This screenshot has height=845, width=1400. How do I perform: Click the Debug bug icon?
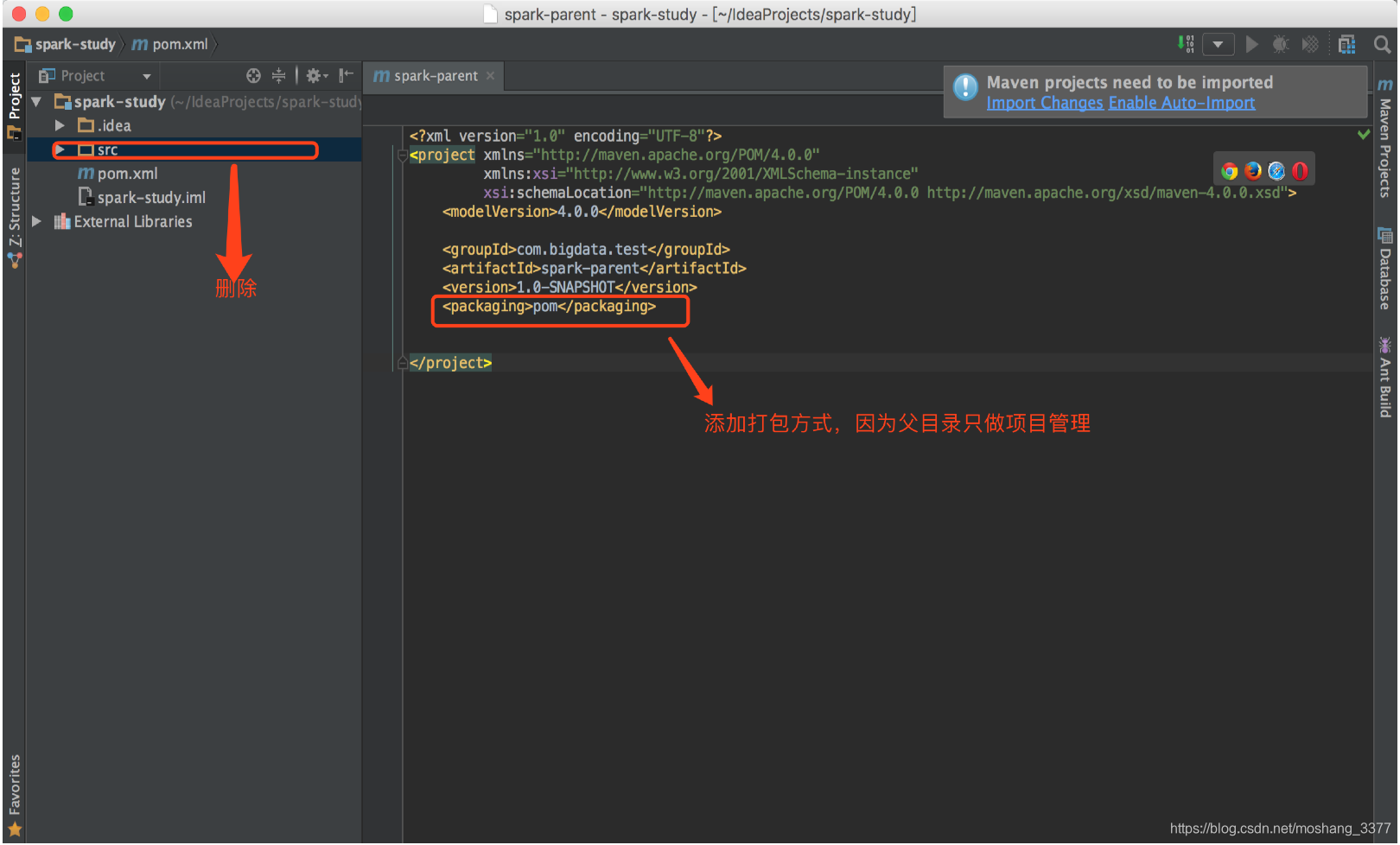coord(1281,44)
